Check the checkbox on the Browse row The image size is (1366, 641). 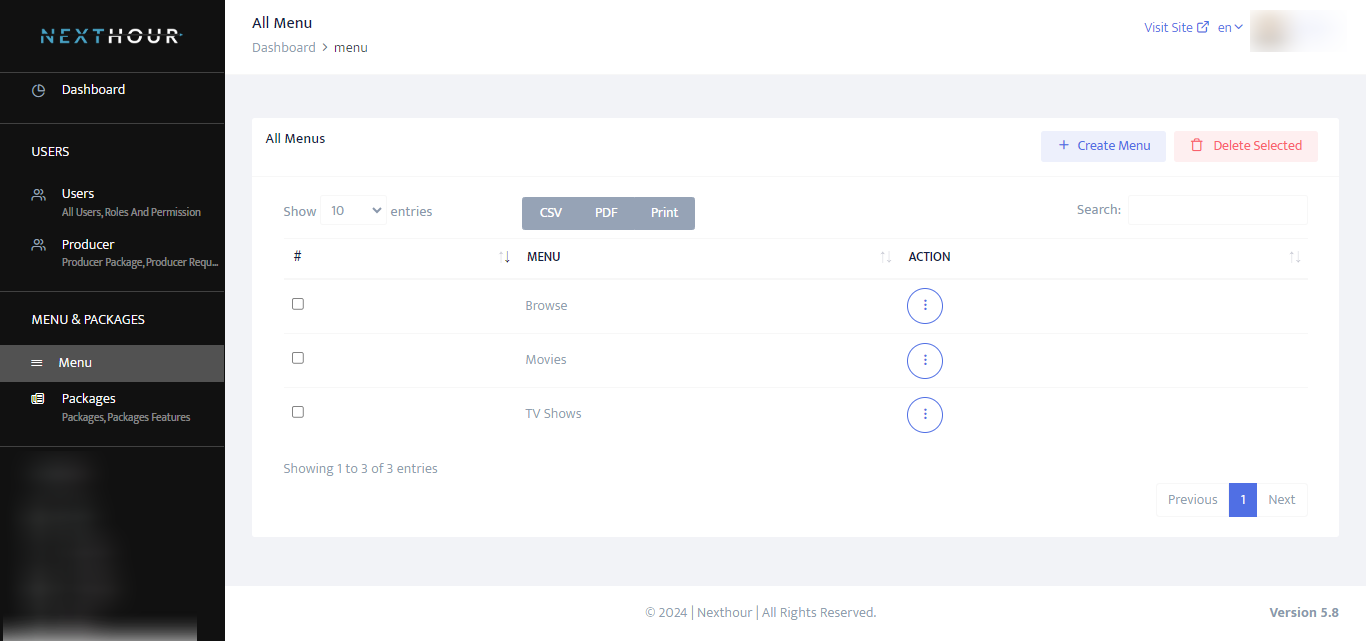297,303
